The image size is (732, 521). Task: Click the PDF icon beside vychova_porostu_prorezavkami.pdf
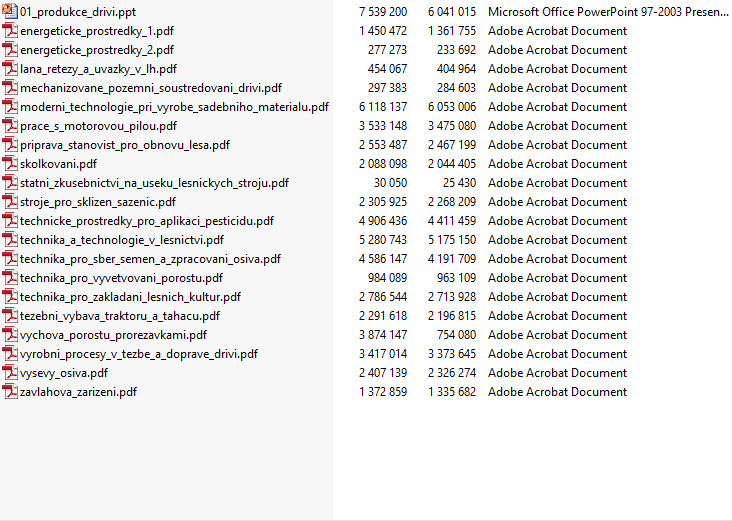click(x=10, y=335)
